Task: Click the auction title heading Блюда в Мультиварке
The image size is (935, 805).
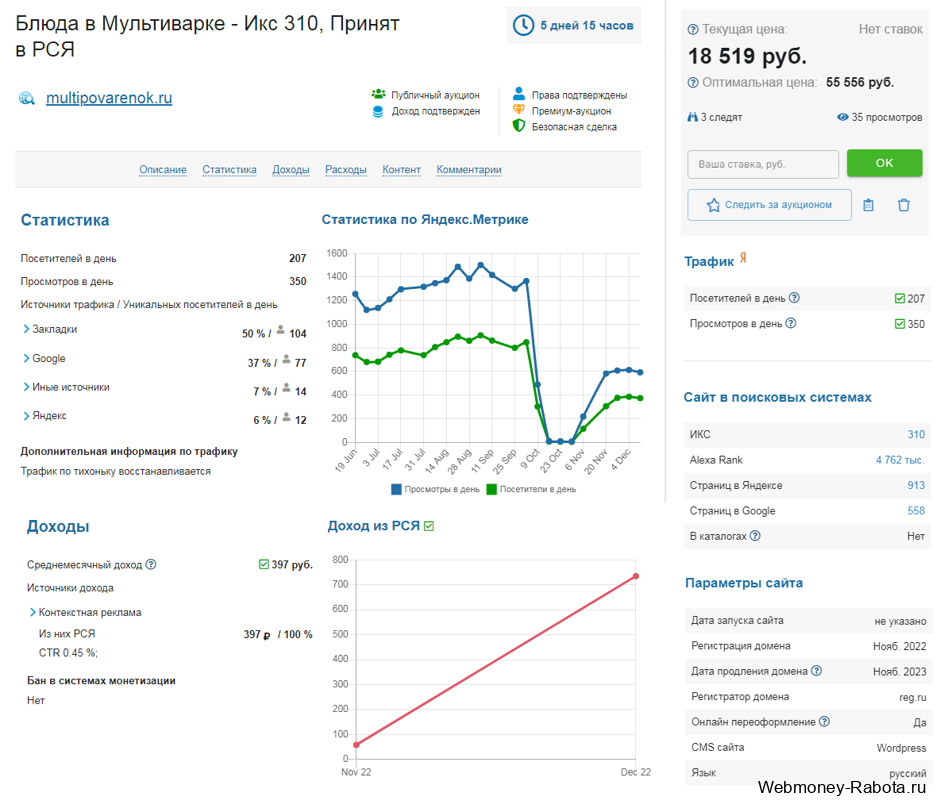Action: 207,36
